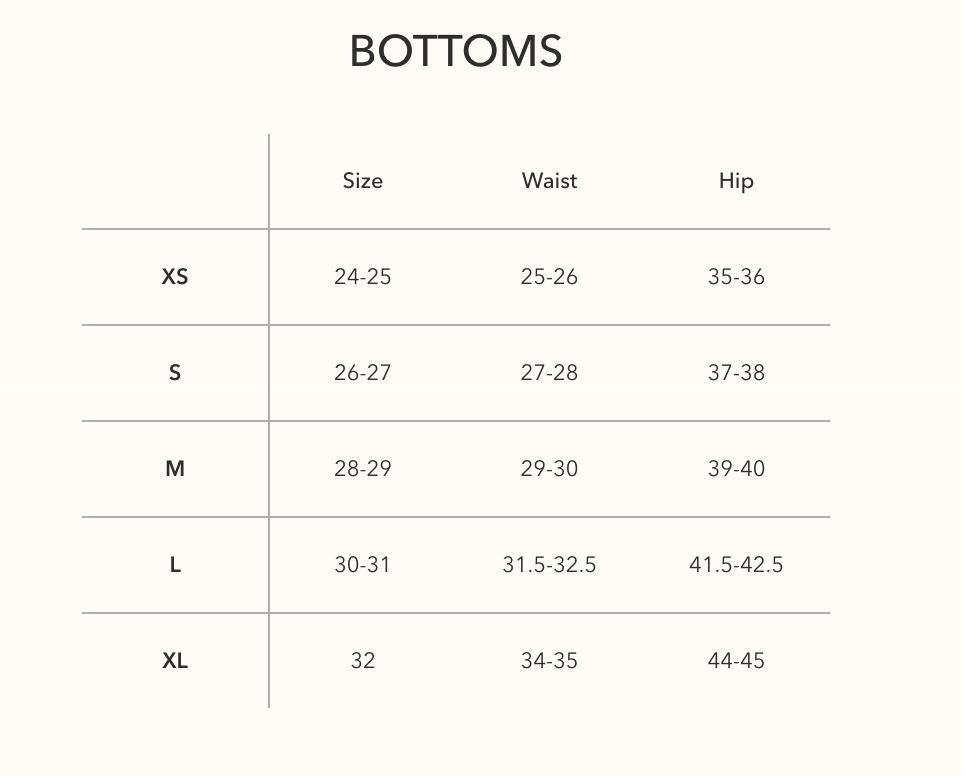
Task: Select the 35-36 hip cell
Action: [x=737, y=277]
